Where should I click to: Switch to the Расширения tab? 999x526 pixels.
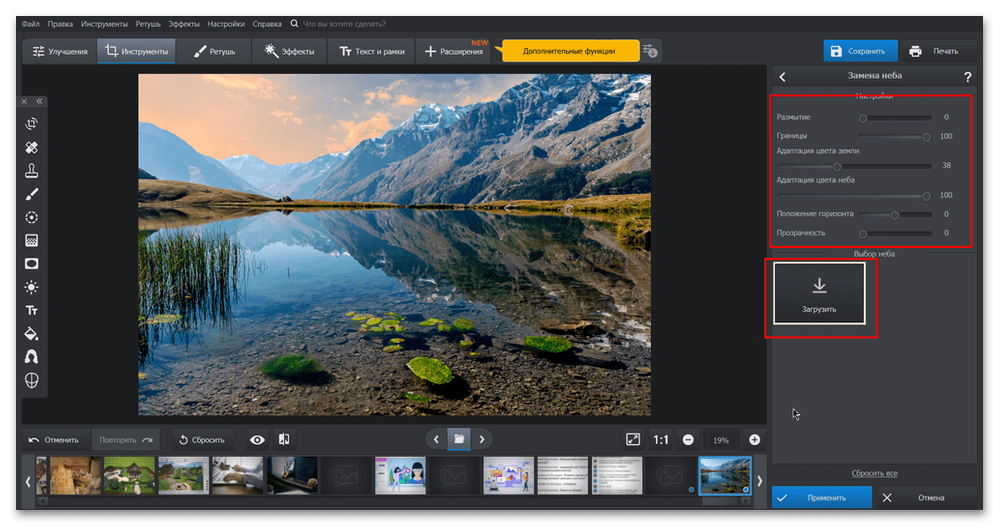point(454,51)
